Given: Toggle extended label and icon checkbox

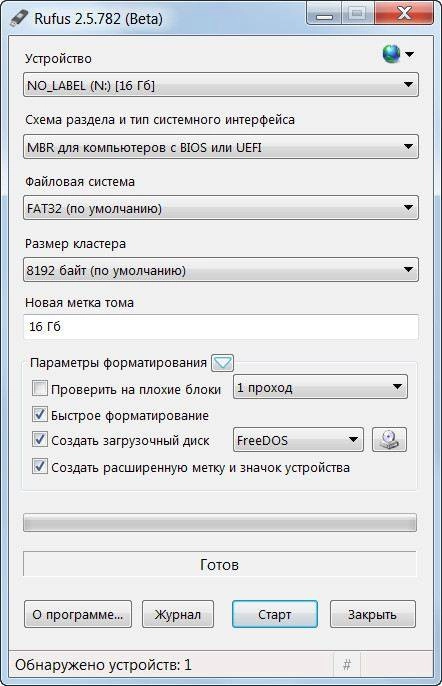Looking at the screenshot, I should (x=40, y=466).
